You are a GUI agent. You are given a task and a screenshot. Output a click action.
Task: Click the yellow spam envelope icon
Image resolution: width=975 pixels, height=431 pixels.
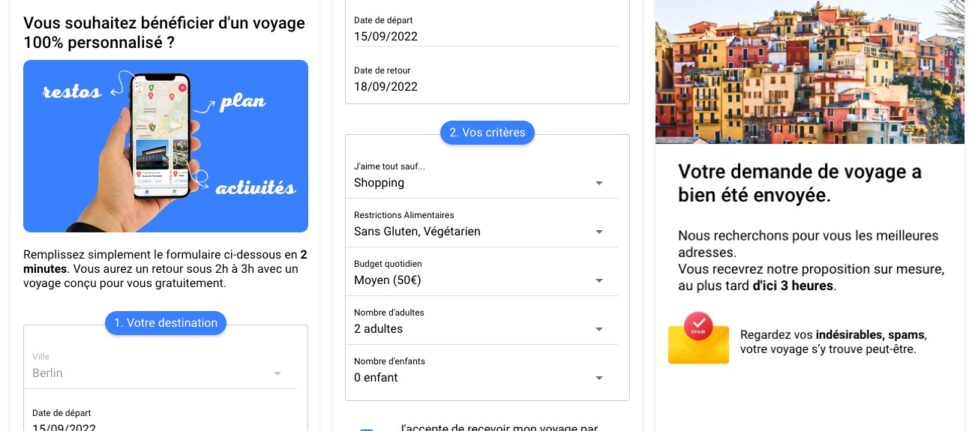(x=698, y=338)
